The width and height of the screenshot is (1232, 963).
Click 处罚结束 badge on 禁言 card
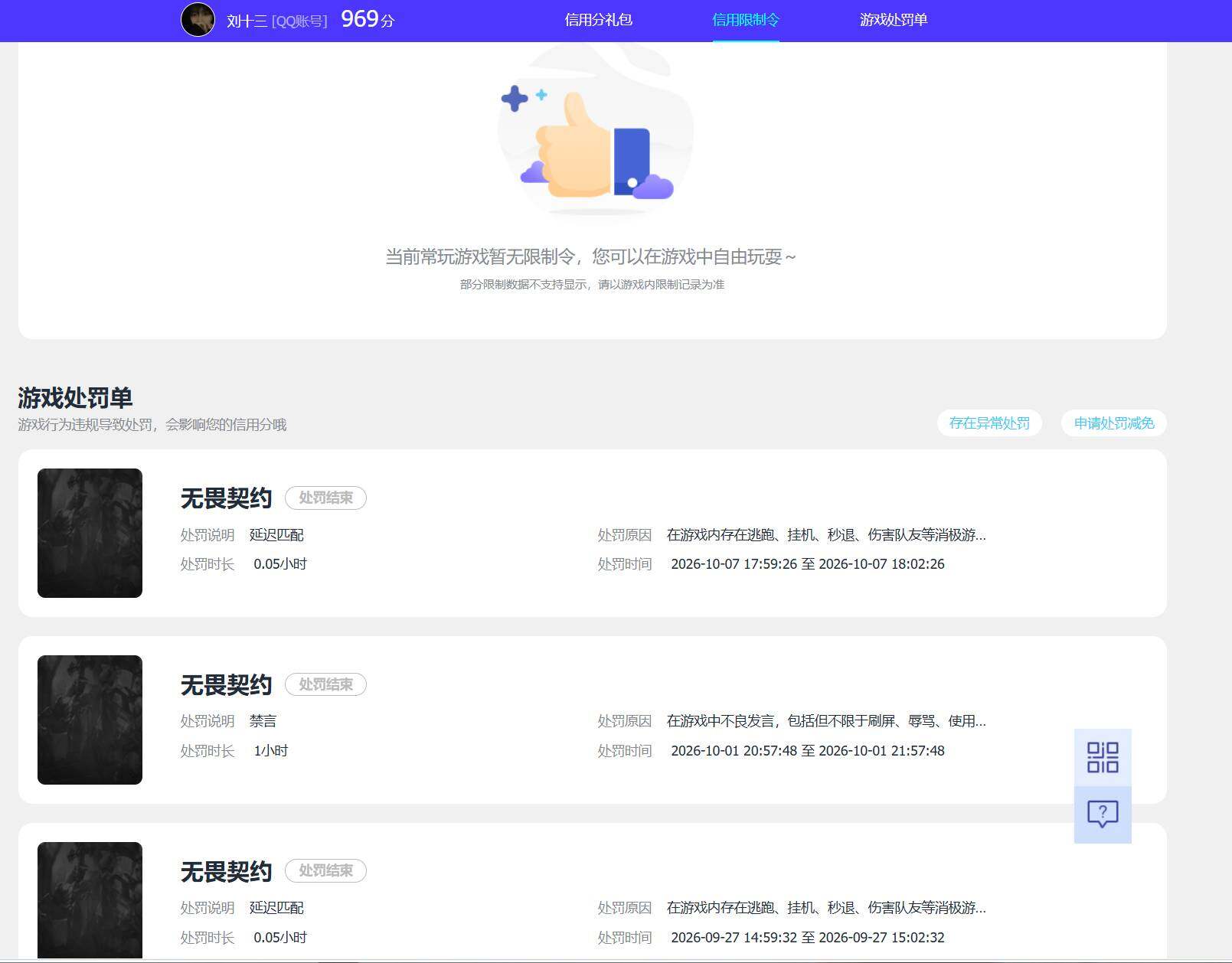point(325,684)
